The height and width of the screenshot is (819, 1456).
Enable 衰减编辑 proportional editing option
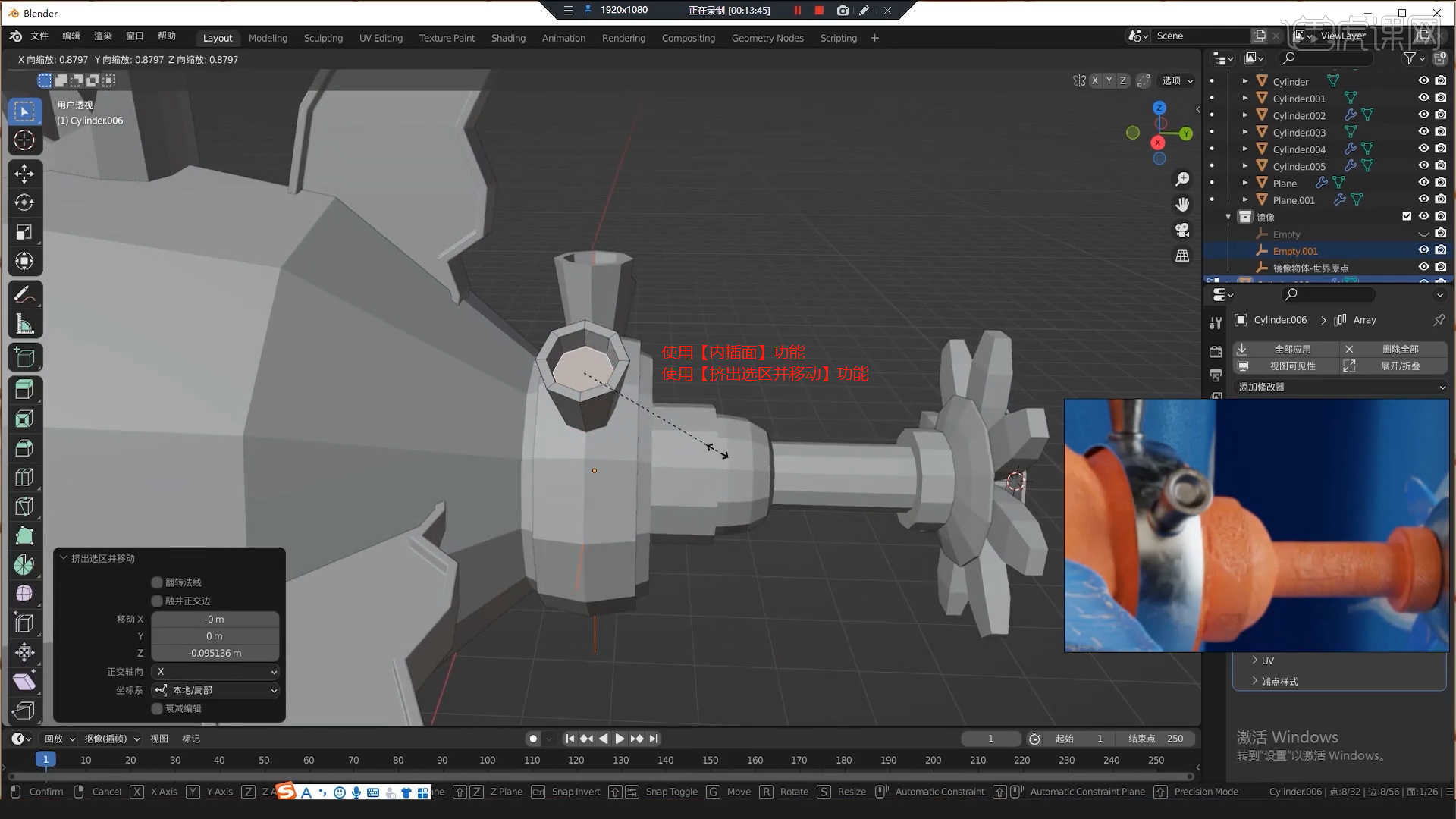tap(156, 708)
